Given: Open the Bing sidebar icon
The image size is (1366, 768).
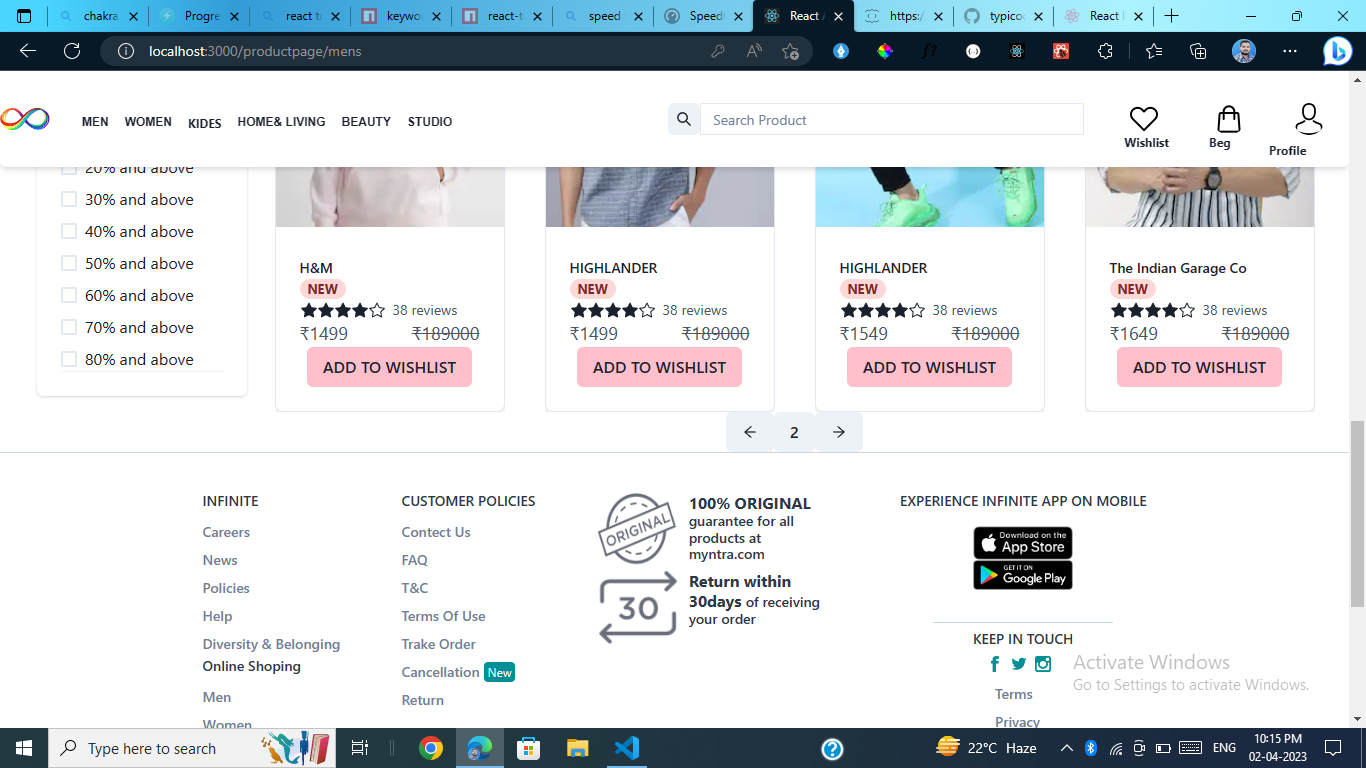Looking at the screenshot, I should [1337, 51].
